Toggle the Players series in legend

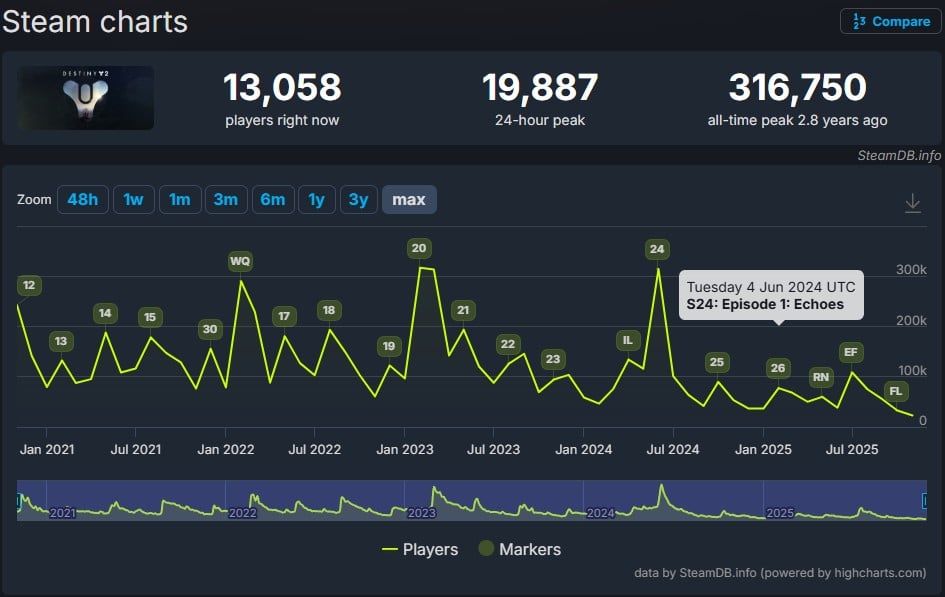[420, 549]
